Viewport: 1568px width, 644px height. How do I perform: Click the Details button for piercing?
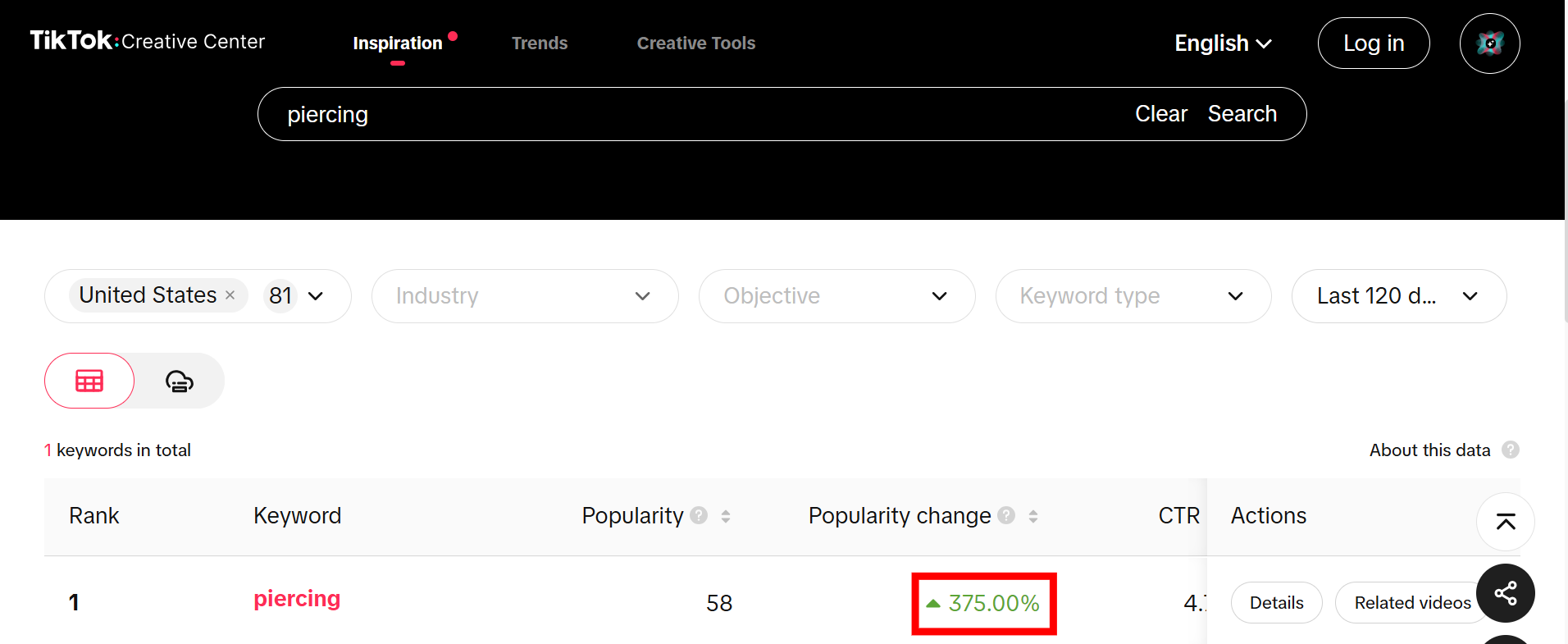click(1276, 603)
